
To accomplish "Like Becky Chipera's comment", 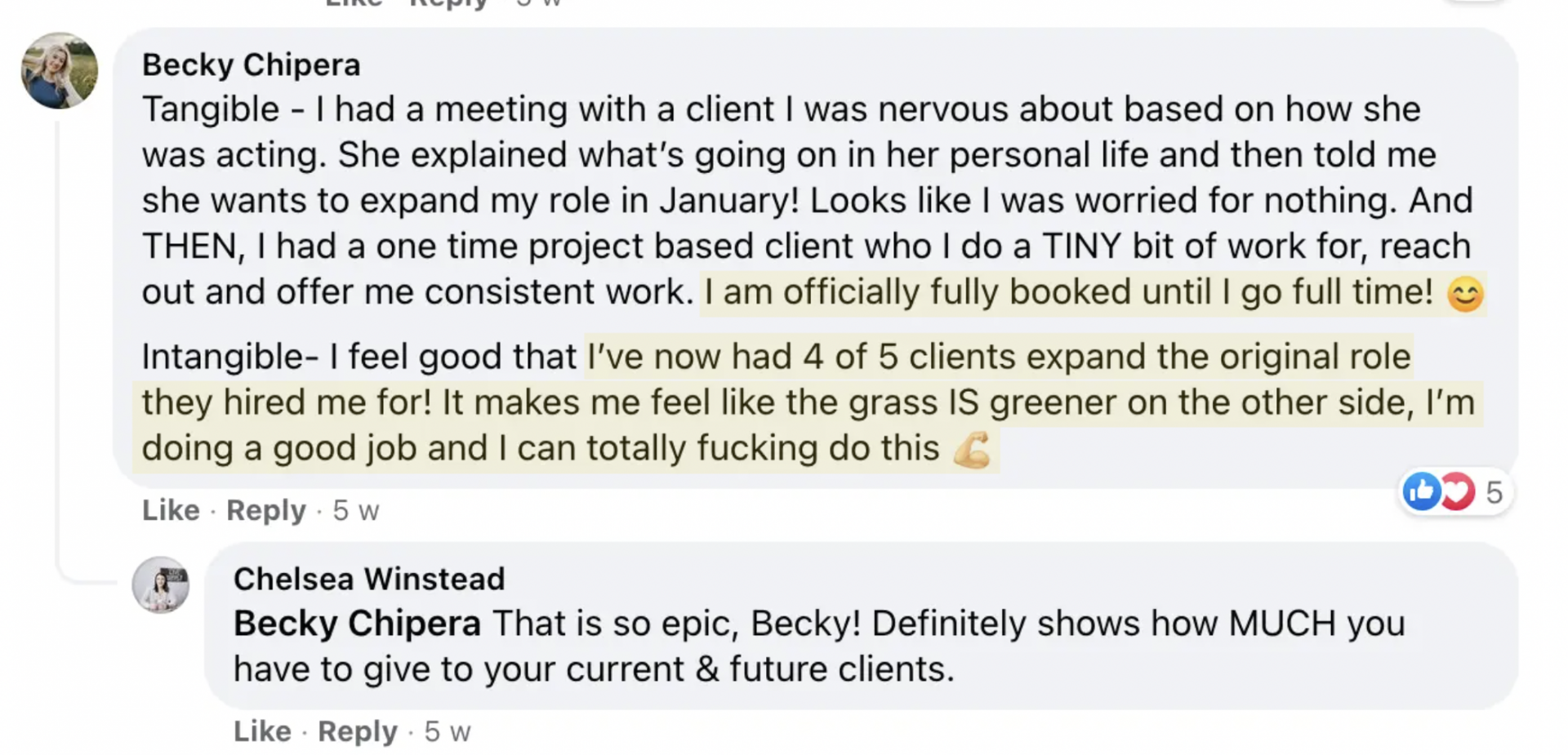I will click(171, 510).
